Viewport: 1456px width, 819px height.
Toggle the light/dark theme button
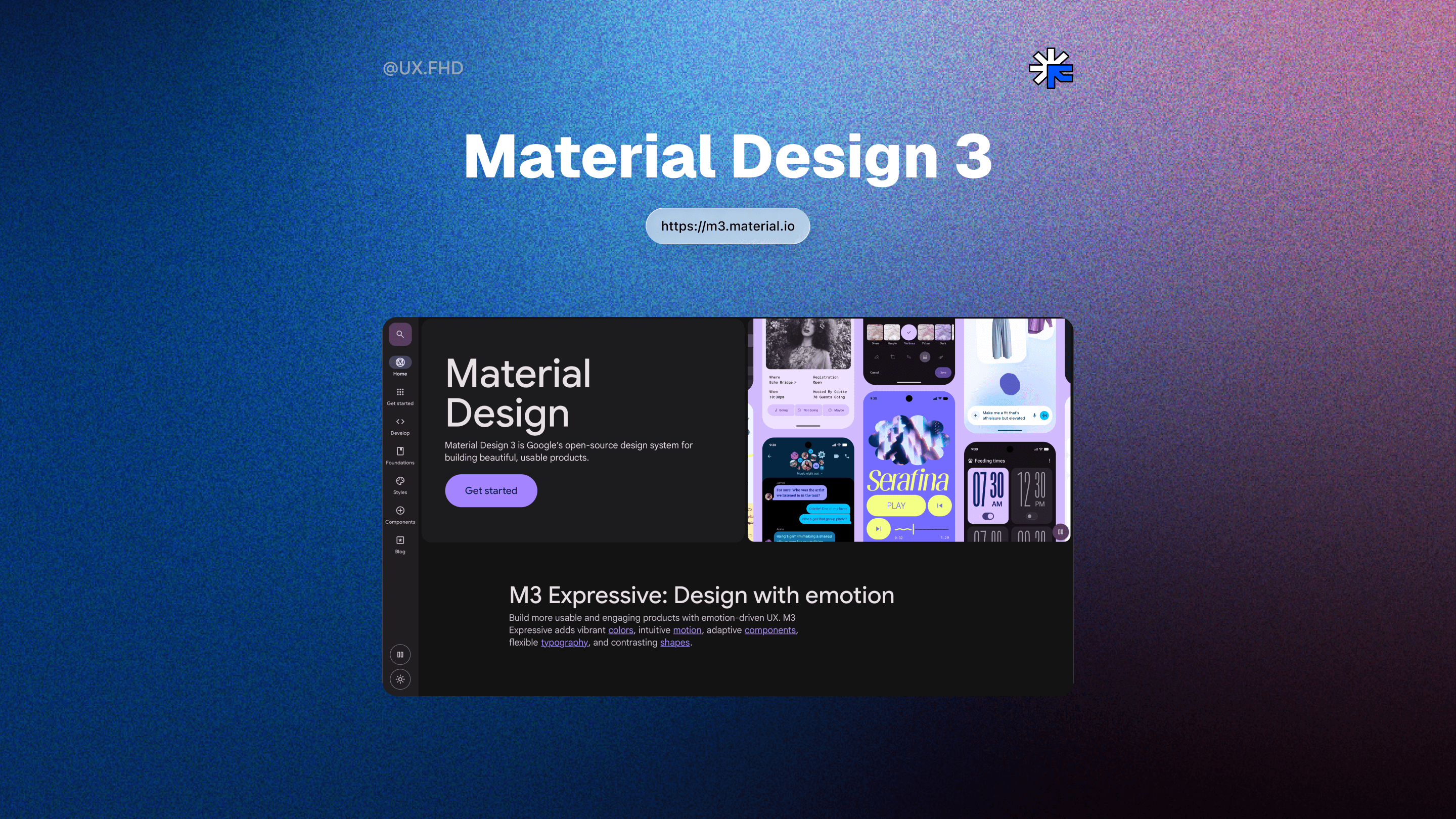399,679
